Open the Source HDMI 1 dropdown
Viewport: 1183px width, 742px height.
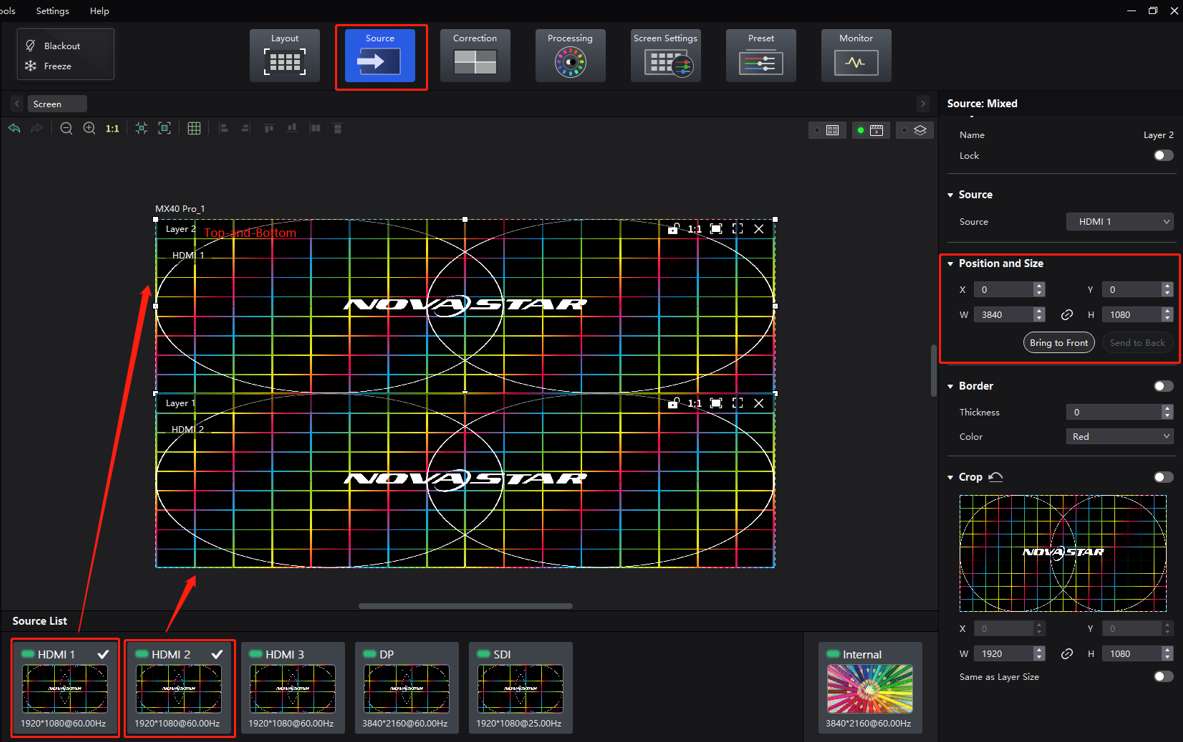click(1120, 221)
